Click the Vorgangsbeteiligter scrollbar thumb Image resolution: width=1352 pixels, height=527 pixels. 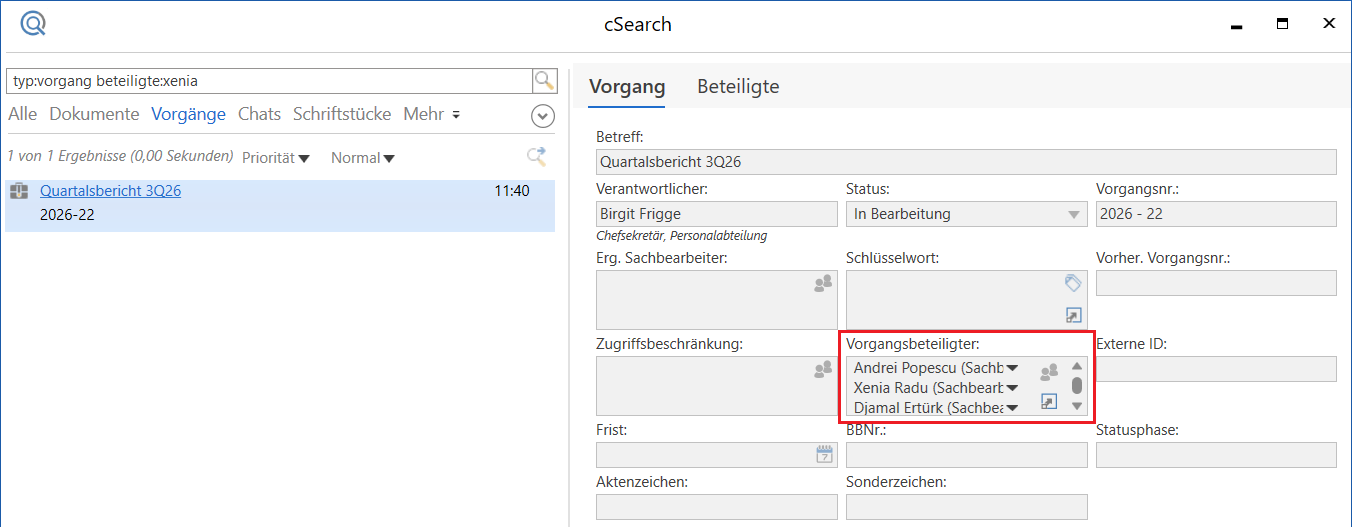coord(1077,385)
